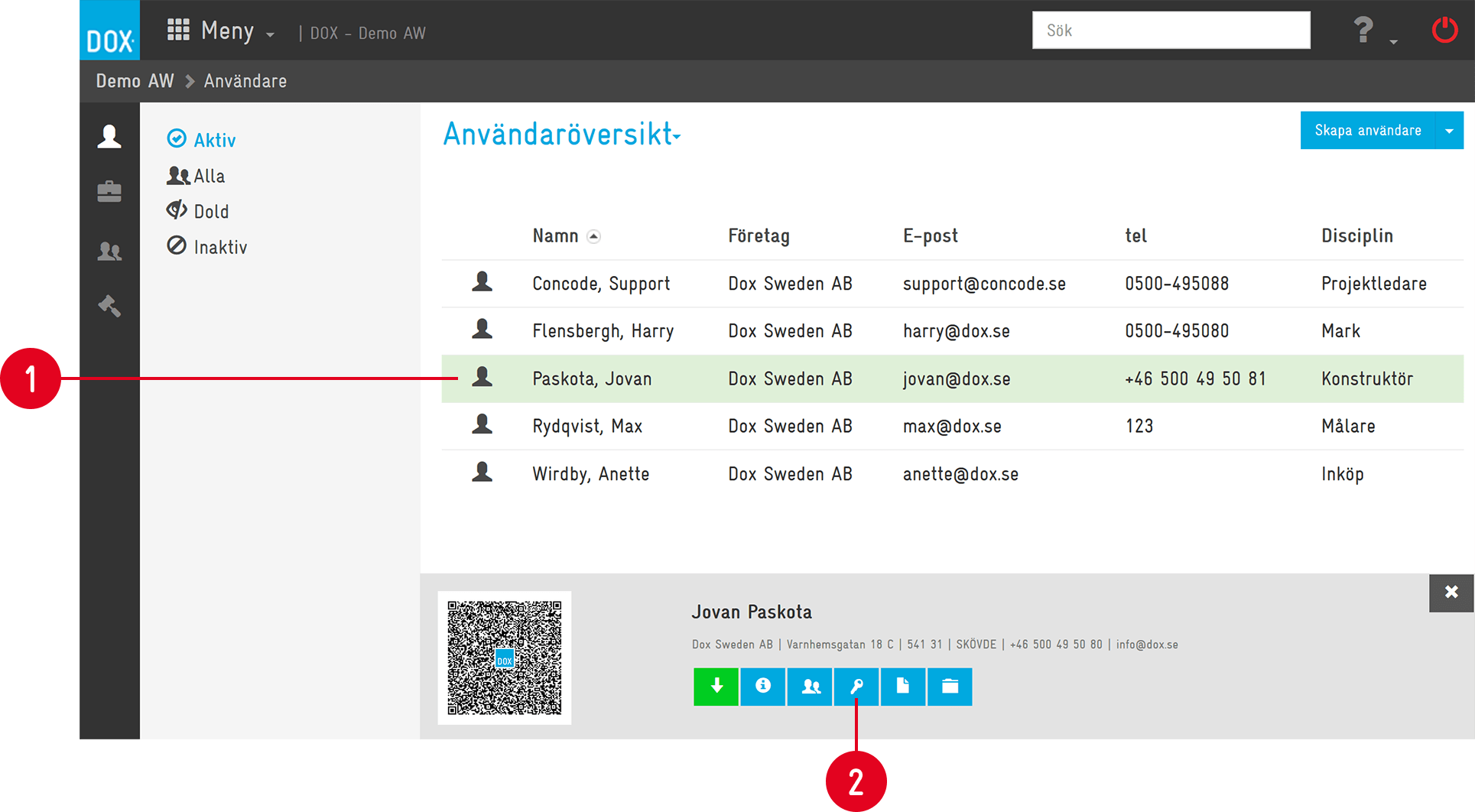Expand the Meny dropdown
The image size is (1475, 812).
[x=221, y=31]
